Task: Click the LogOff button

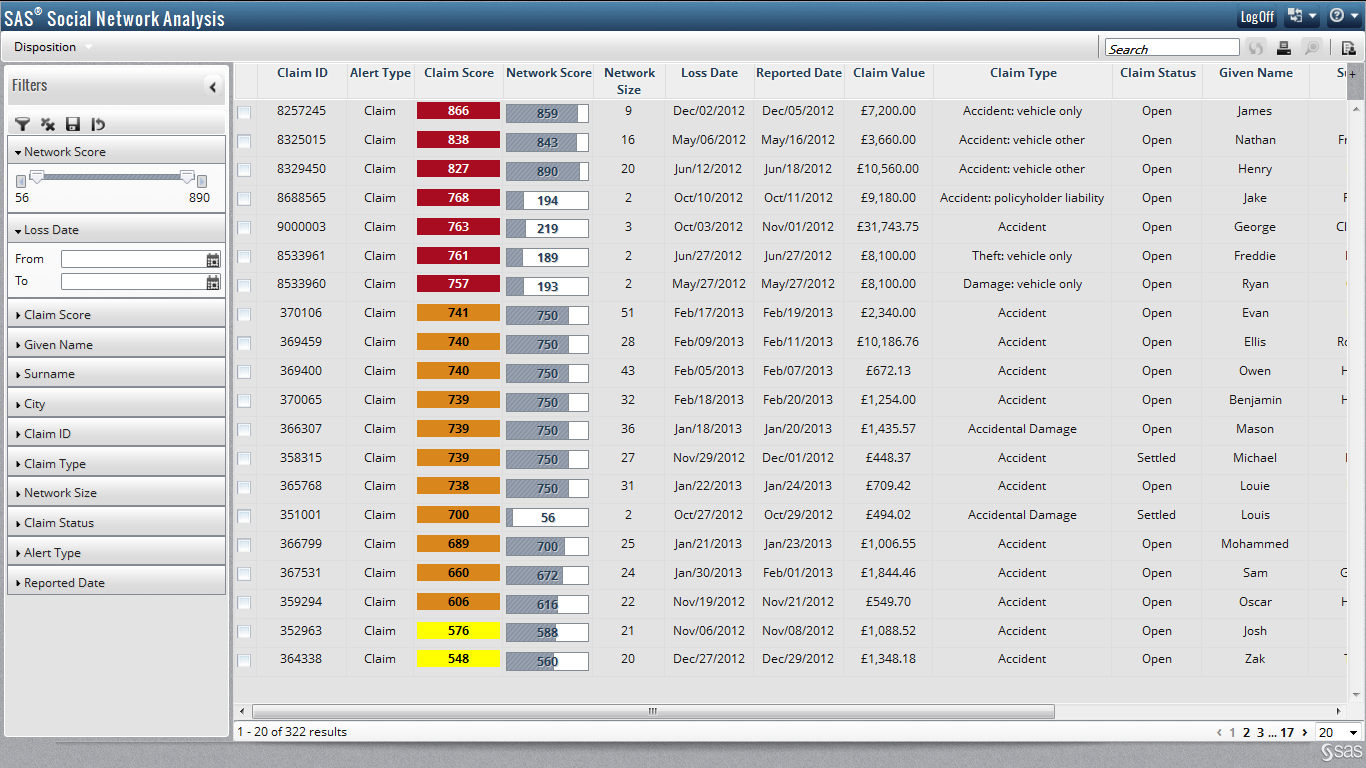Action: (x=1257, y=17)
